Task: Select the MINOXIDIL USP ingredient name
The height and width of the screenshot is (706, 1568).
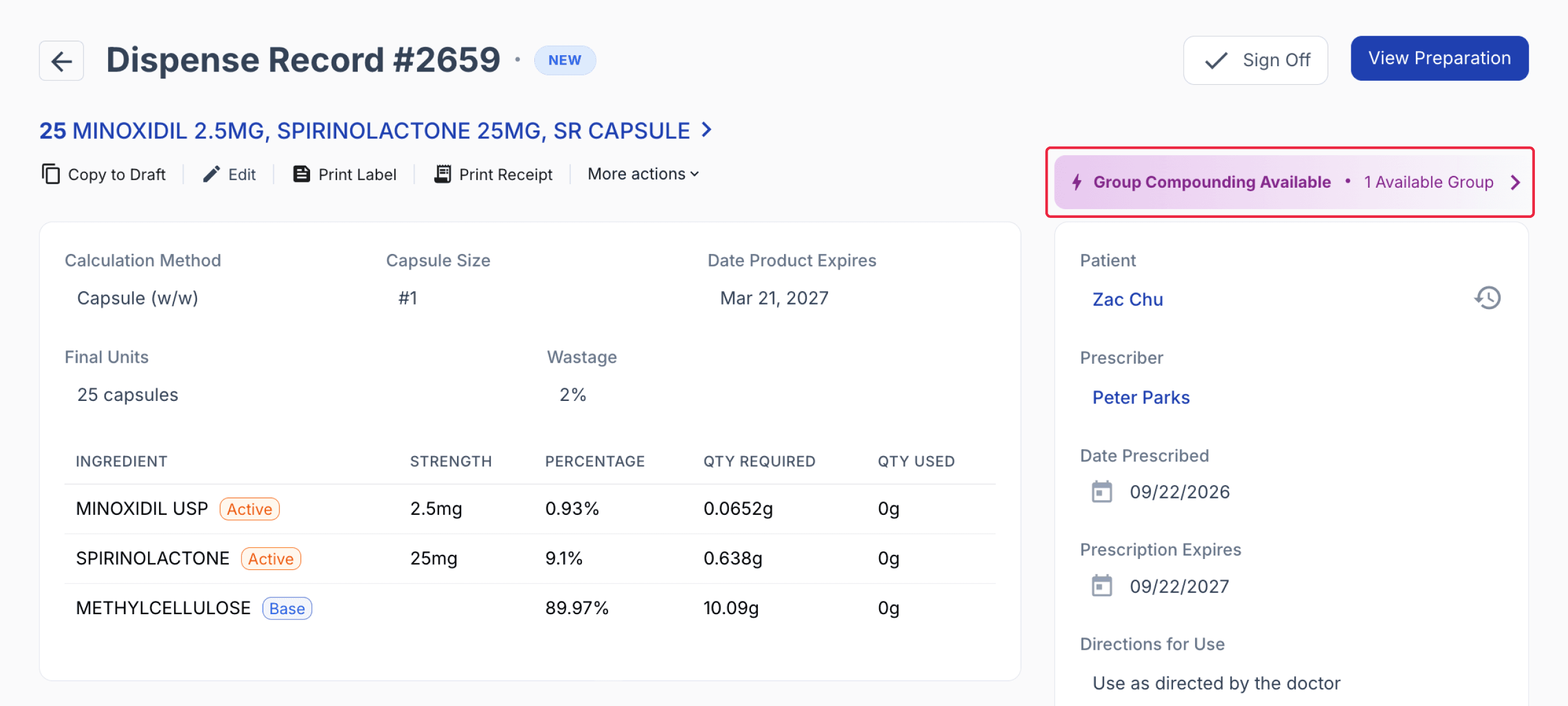Action: [x=142, y=508]
